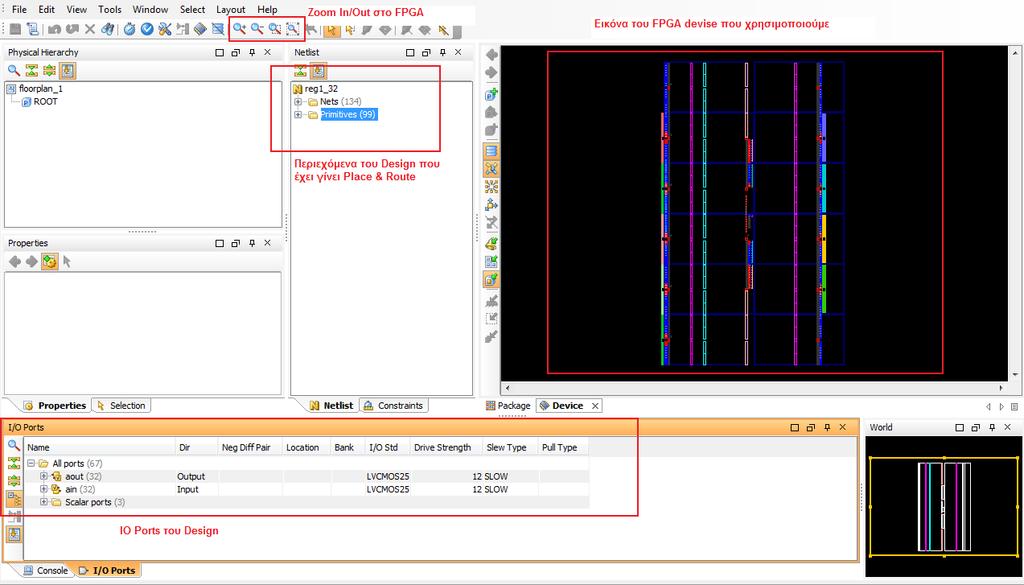Open the Layout menu

coord(231,10)
